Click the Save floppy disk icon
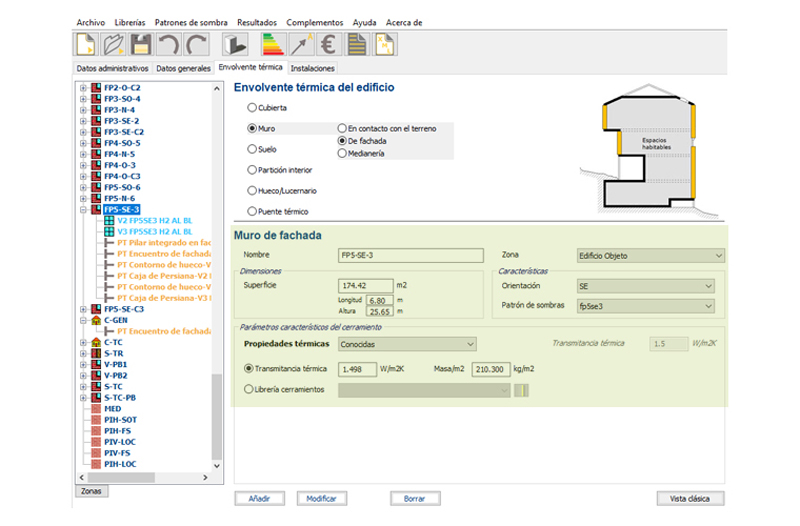Screen dimensions: 800x526 pos(141,44)
